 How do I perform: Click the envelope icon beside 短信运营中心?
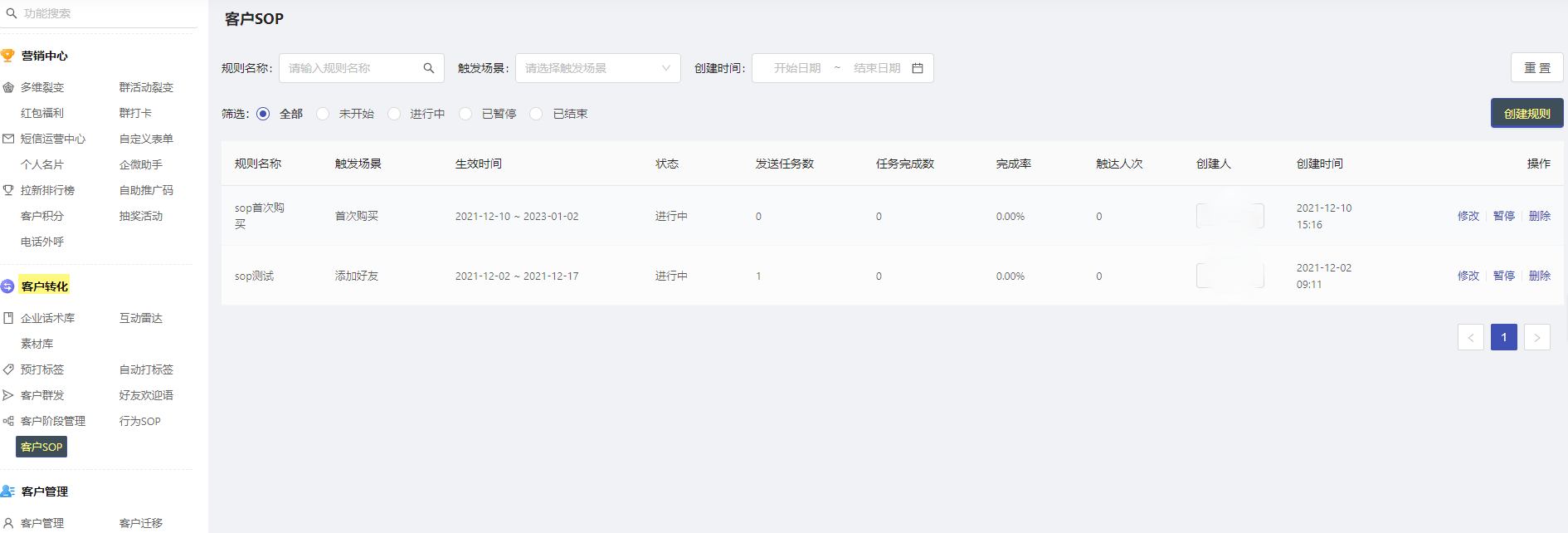click(8, 139)
